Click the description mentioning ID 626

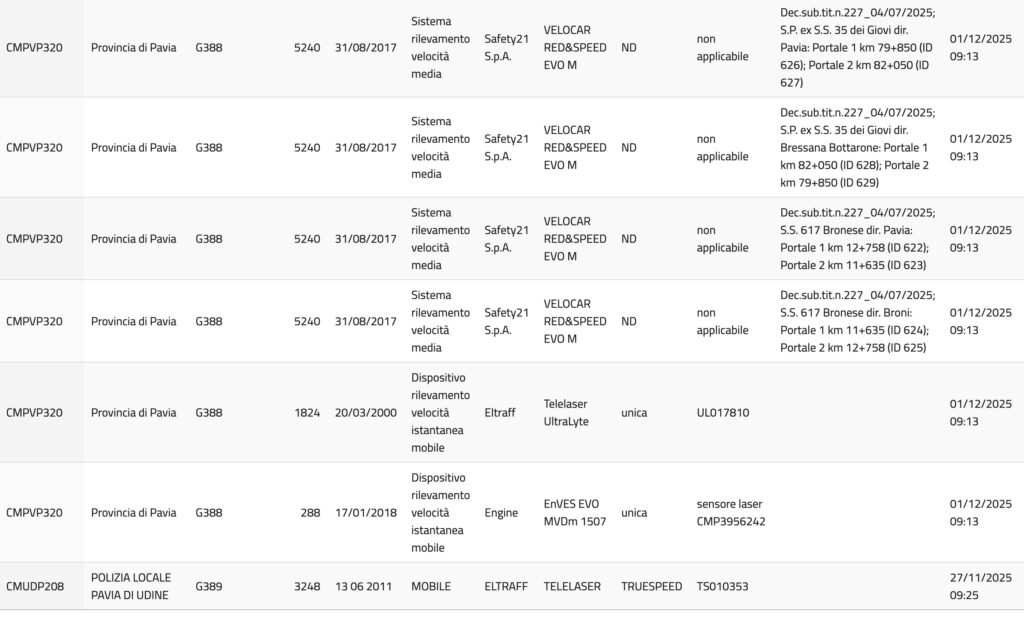tap(857, 48)
